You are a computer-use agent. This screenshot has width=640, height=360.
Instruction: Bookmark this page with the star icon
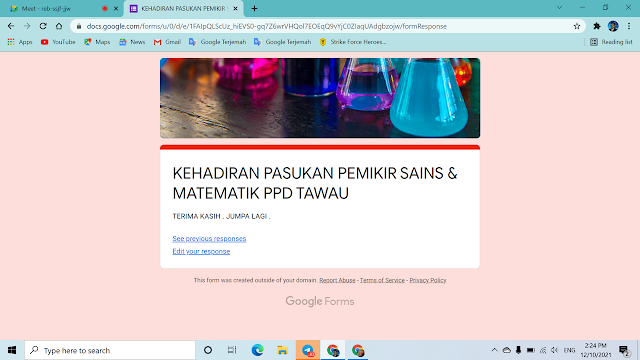click(577, 26)
